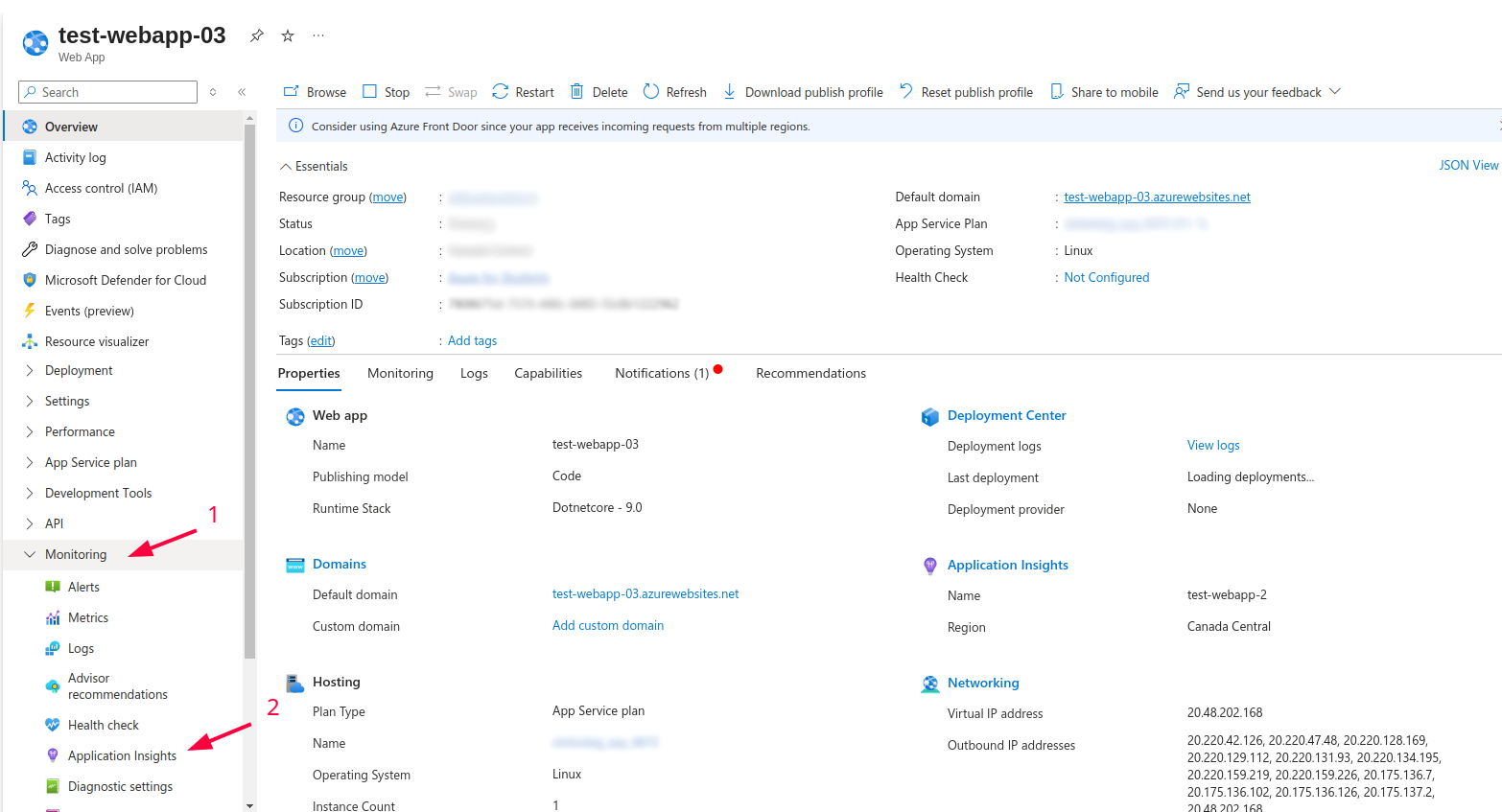1502x812 pixels.
Task: Open the Add custom domain link
Action: tap(608, 626)
